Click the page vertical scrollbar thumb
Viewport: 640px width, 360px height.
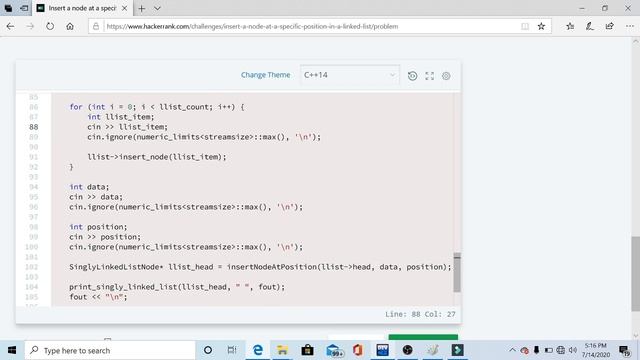(635, 273)
